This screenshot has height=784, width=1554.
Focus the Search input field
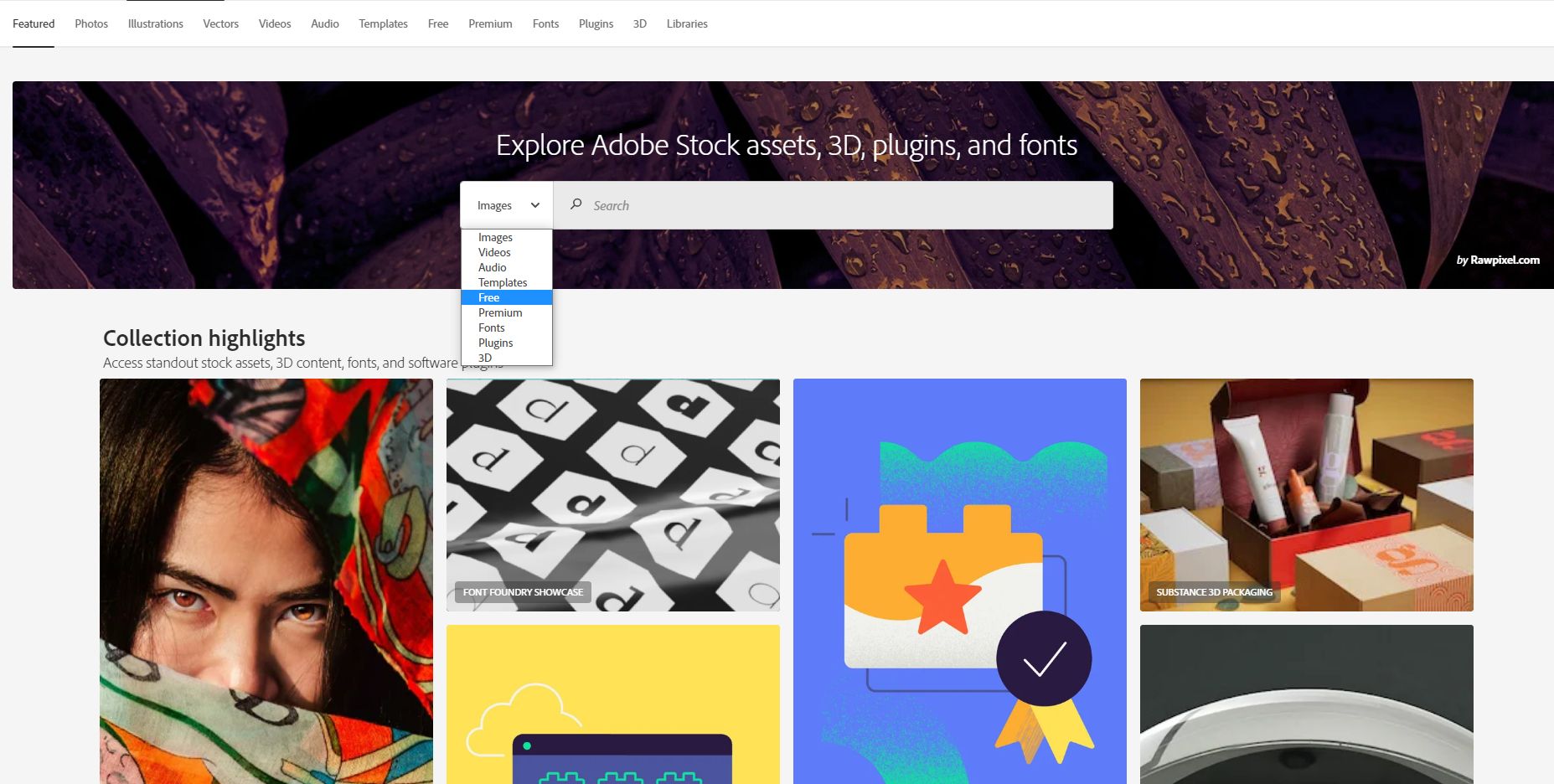(x=834, y=205)
